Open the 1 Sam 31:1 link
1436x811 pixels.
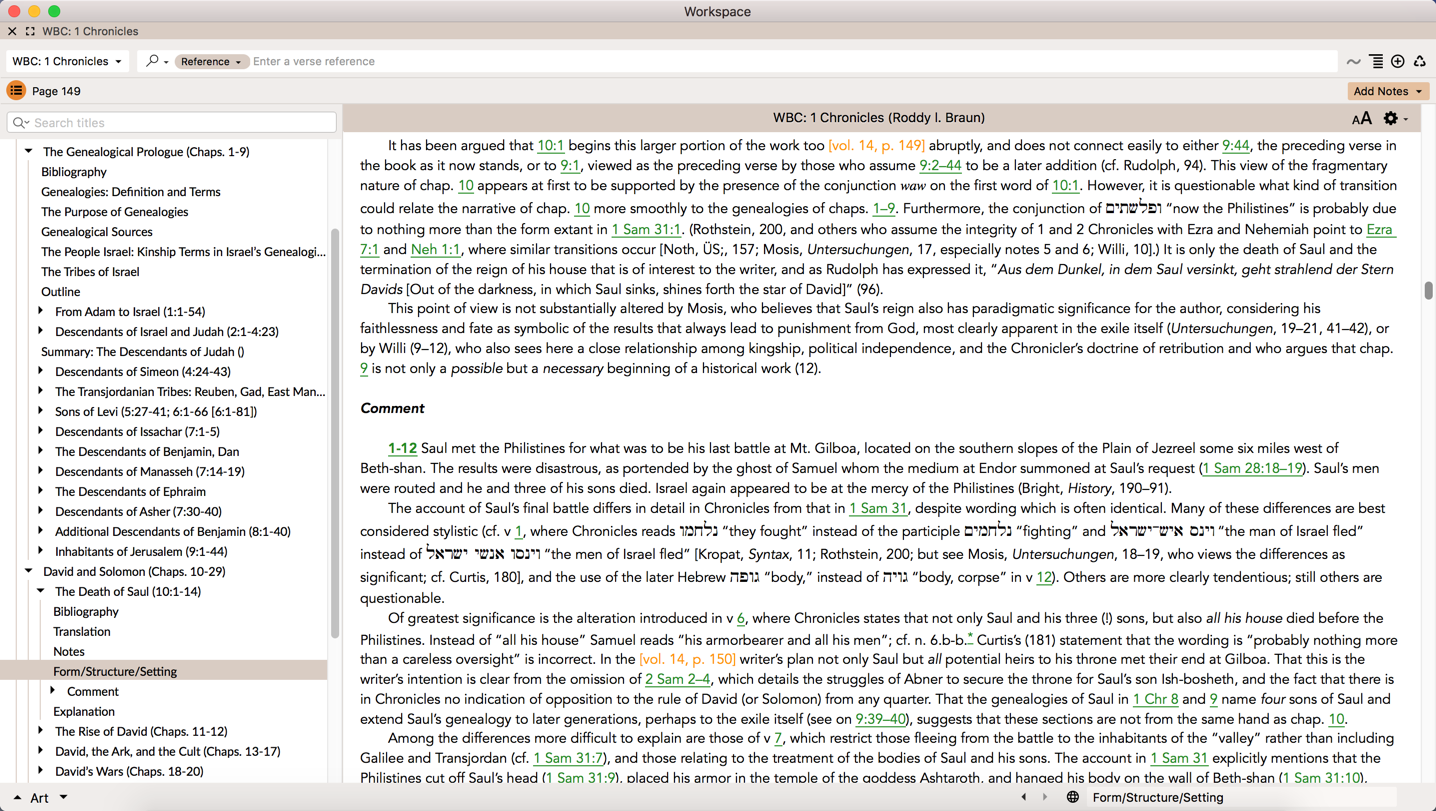(646, 229)
